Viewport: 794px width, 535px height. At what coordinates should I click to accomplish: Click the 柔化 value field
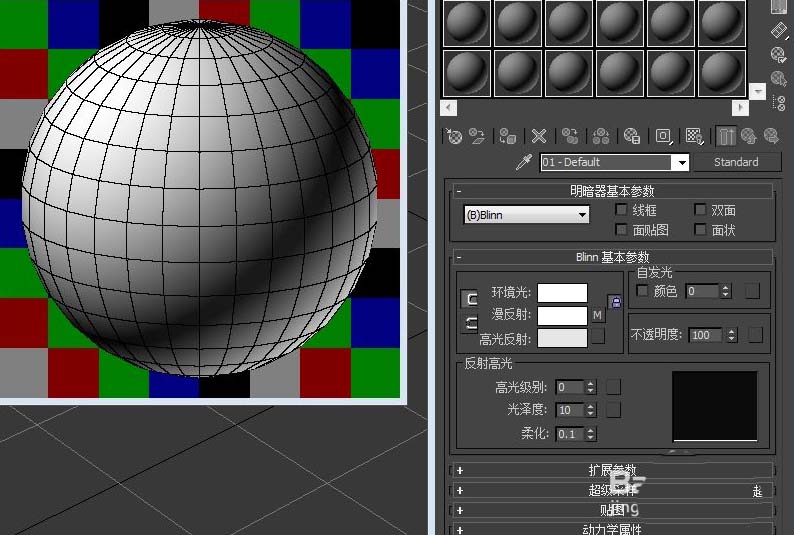tap(571, 434)
